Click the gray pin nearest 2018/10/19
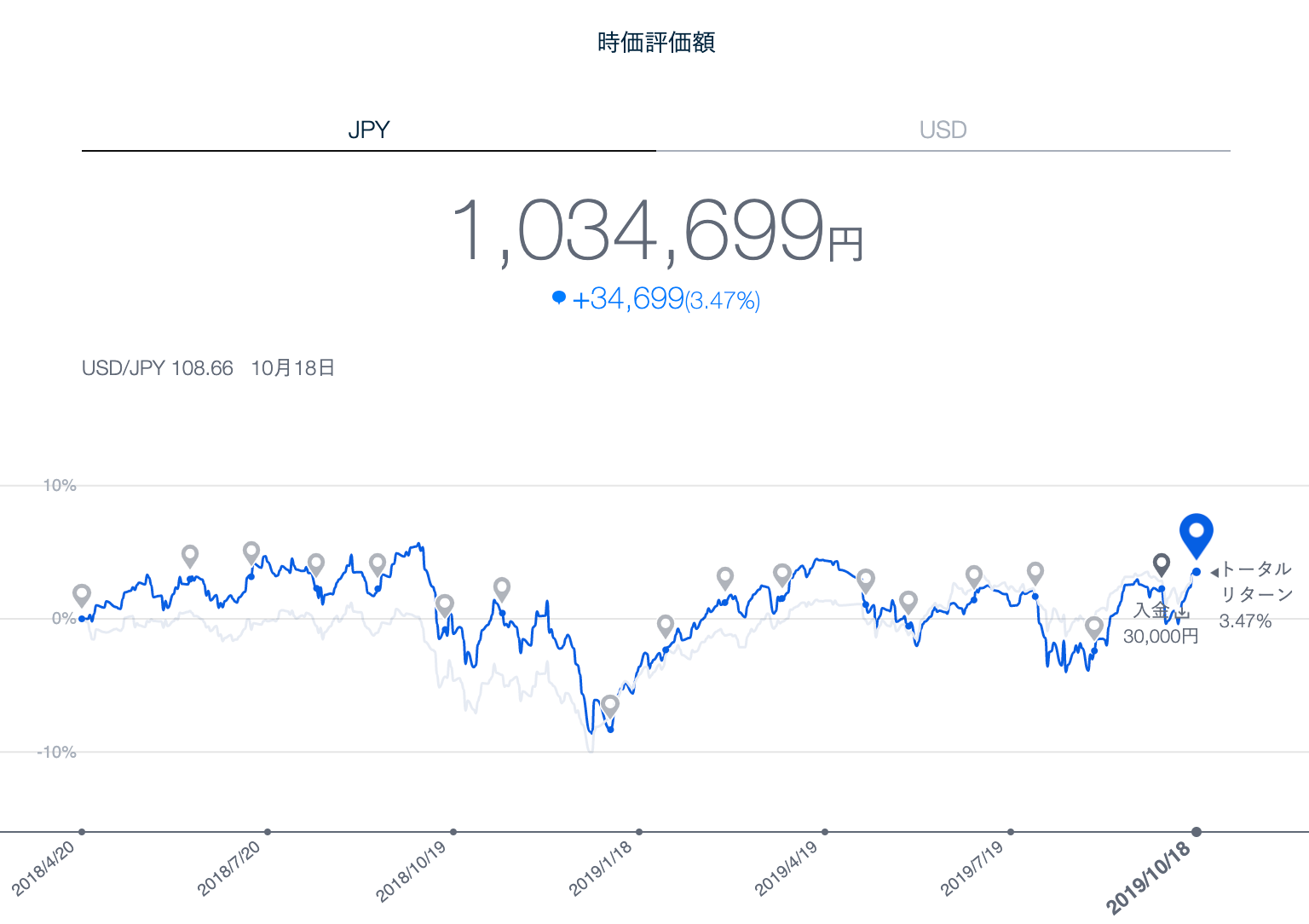 tap(444, 605)
